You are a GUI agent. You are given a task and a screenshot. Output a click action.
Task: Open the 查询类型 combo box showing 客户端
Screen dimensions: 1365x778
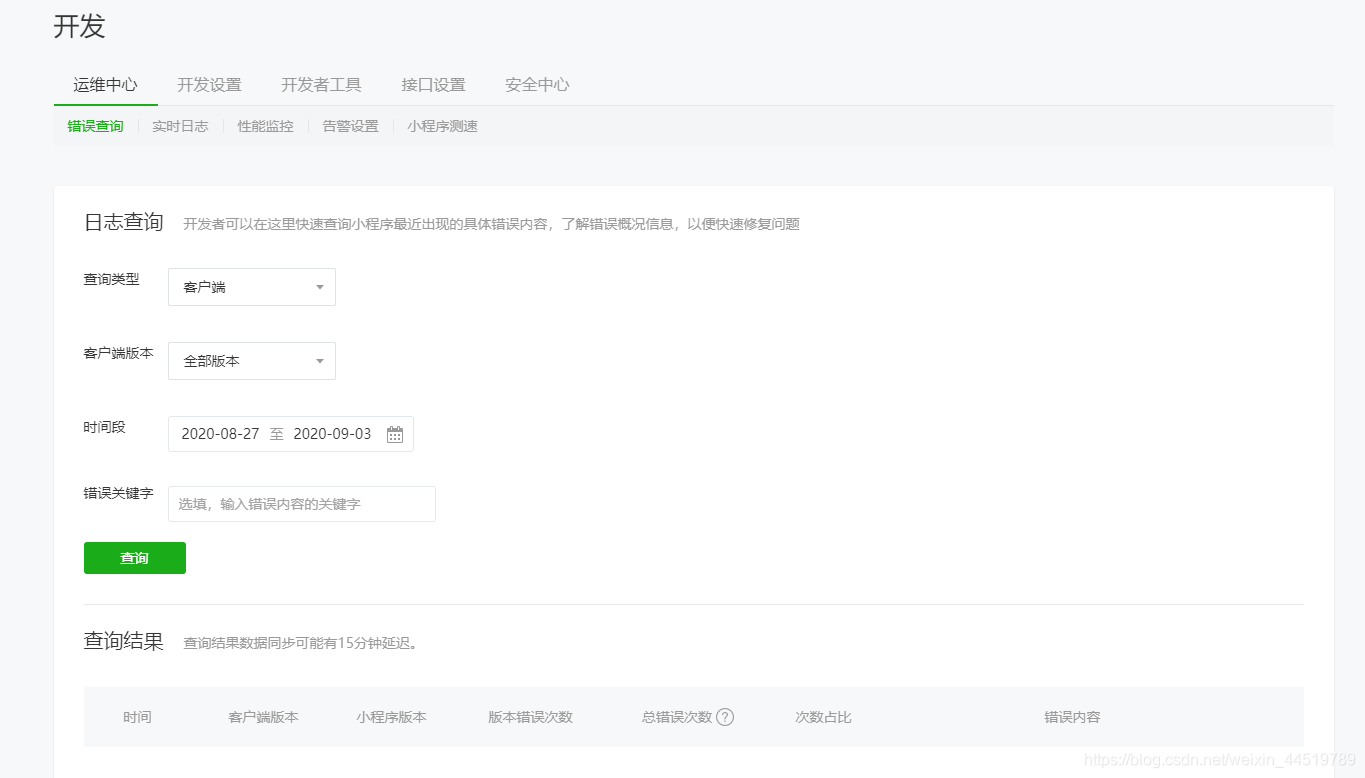pyautogui.click(x=251, y=287)
